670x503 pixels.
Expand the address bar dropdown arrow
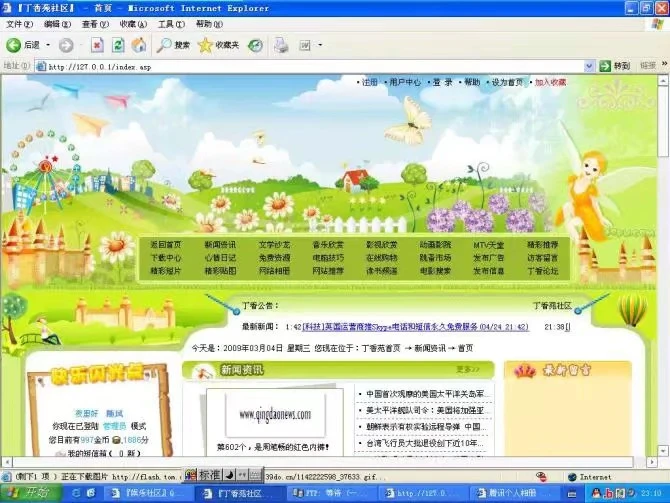click(602, 67)
